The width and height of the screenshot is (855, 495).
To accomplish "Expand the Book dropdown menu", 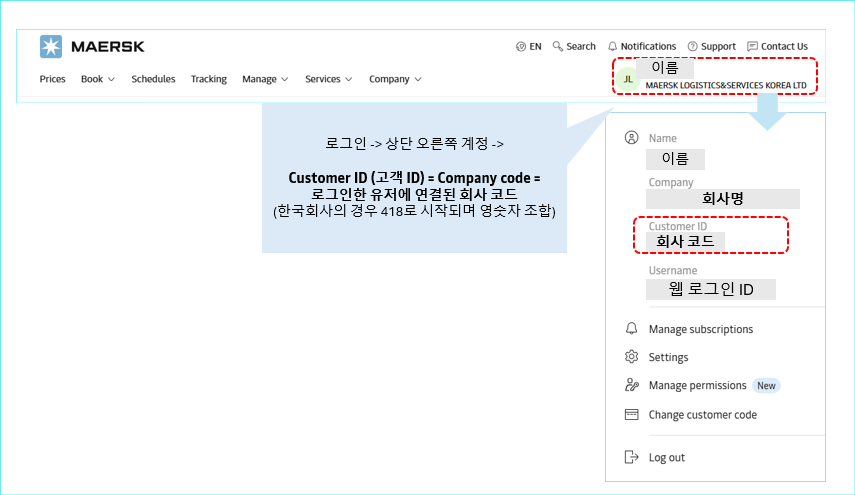I will 98,79.
